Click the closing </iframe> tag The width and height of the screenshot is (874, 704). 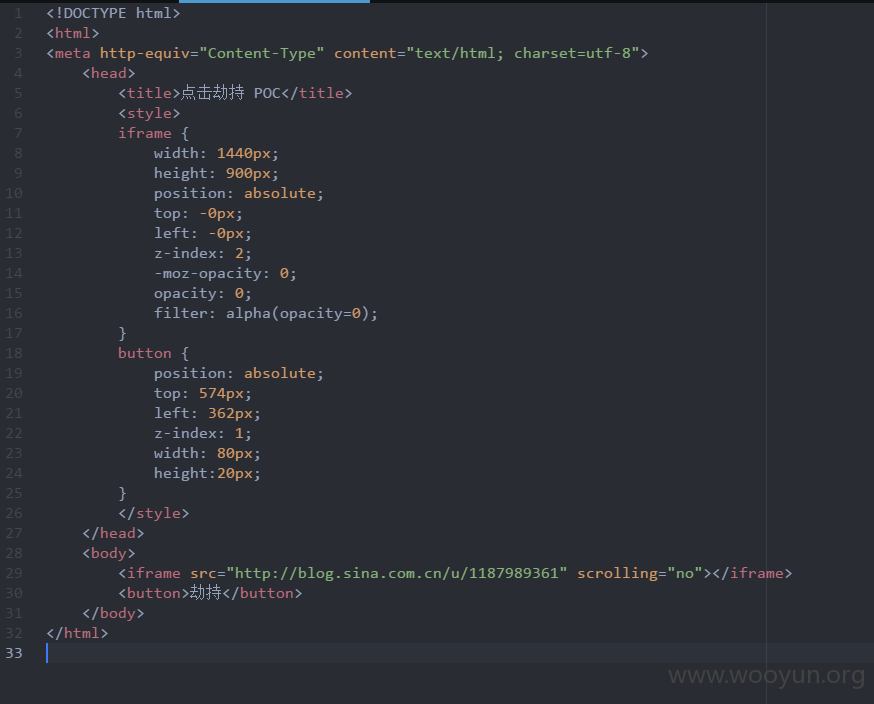click(752, 573)
